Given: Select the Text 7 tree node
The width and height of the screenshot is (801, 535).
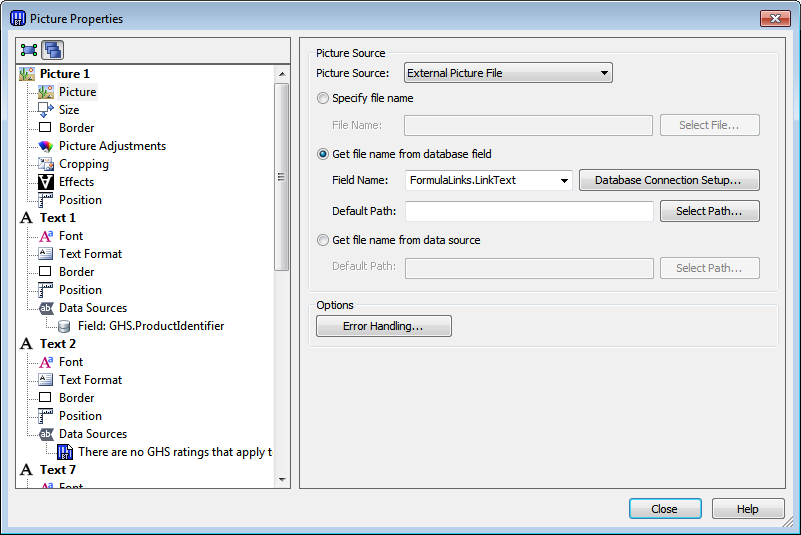Looking at the screenshot, I should pos(58,470).
